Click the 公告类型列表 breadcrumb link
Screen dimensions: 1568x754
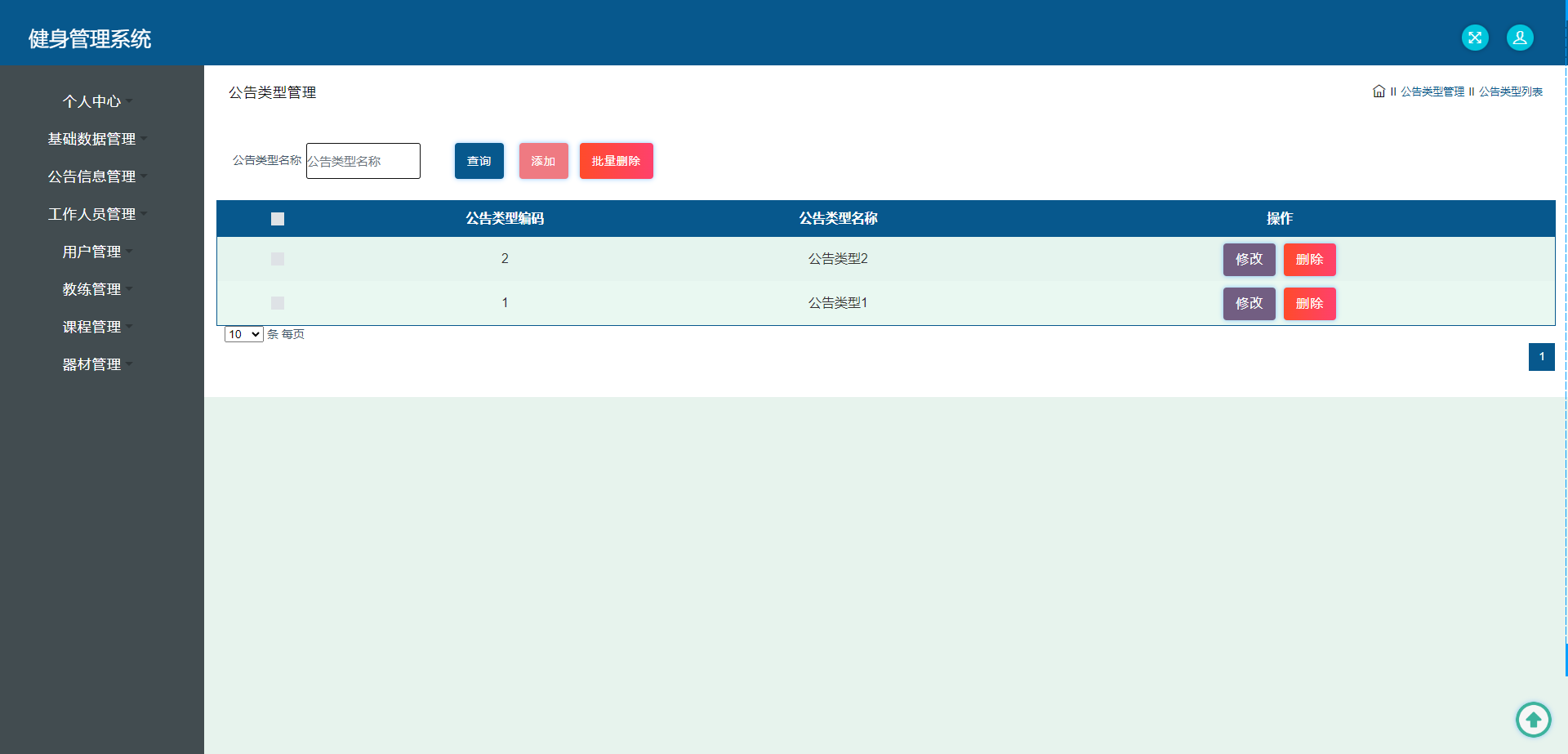pos(1511,91)
